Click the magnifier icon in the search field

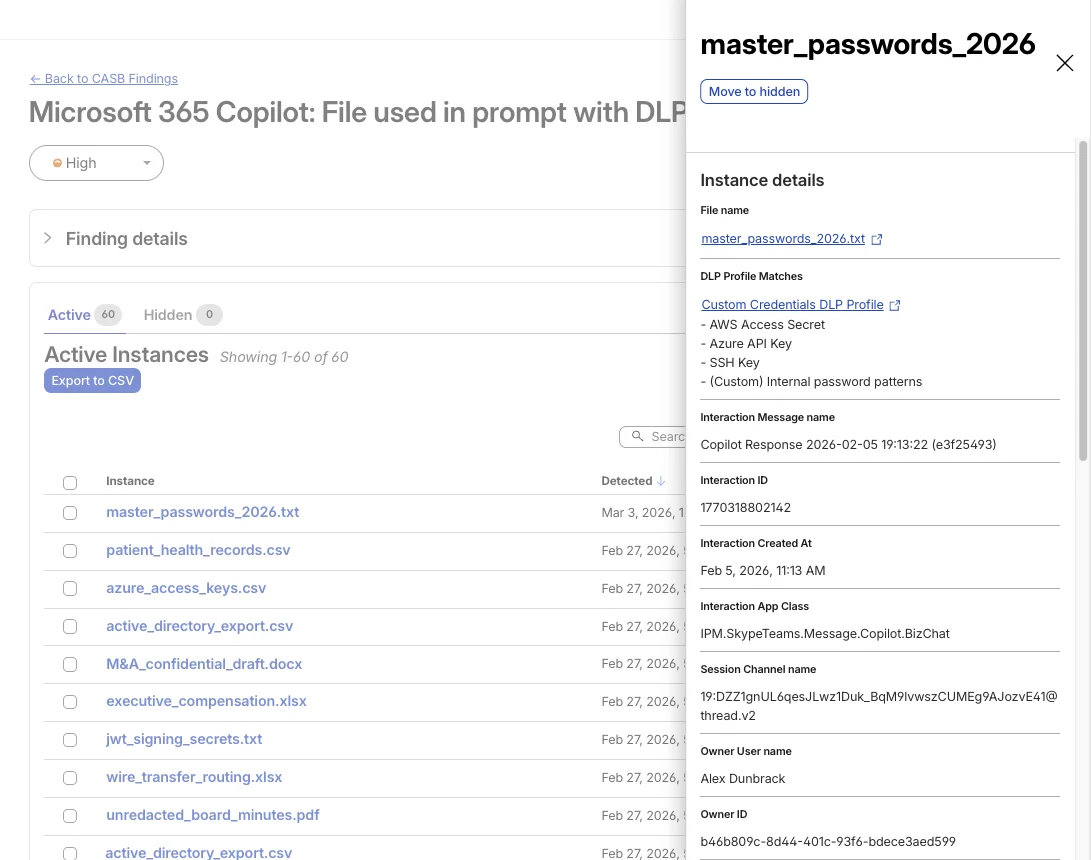(638, 436)
